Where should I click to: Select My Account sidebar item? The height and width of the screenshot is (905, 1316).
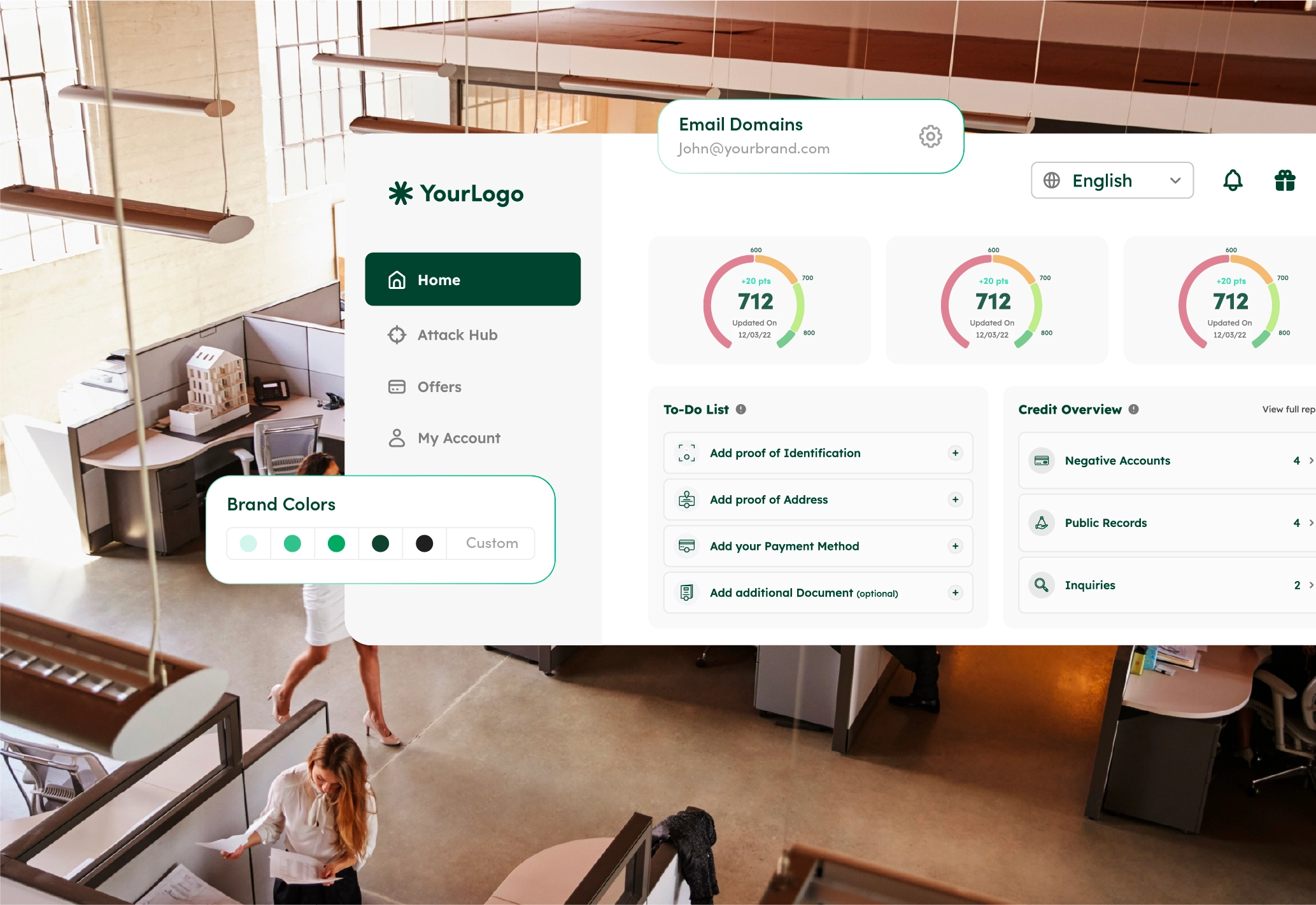(458, 438)
